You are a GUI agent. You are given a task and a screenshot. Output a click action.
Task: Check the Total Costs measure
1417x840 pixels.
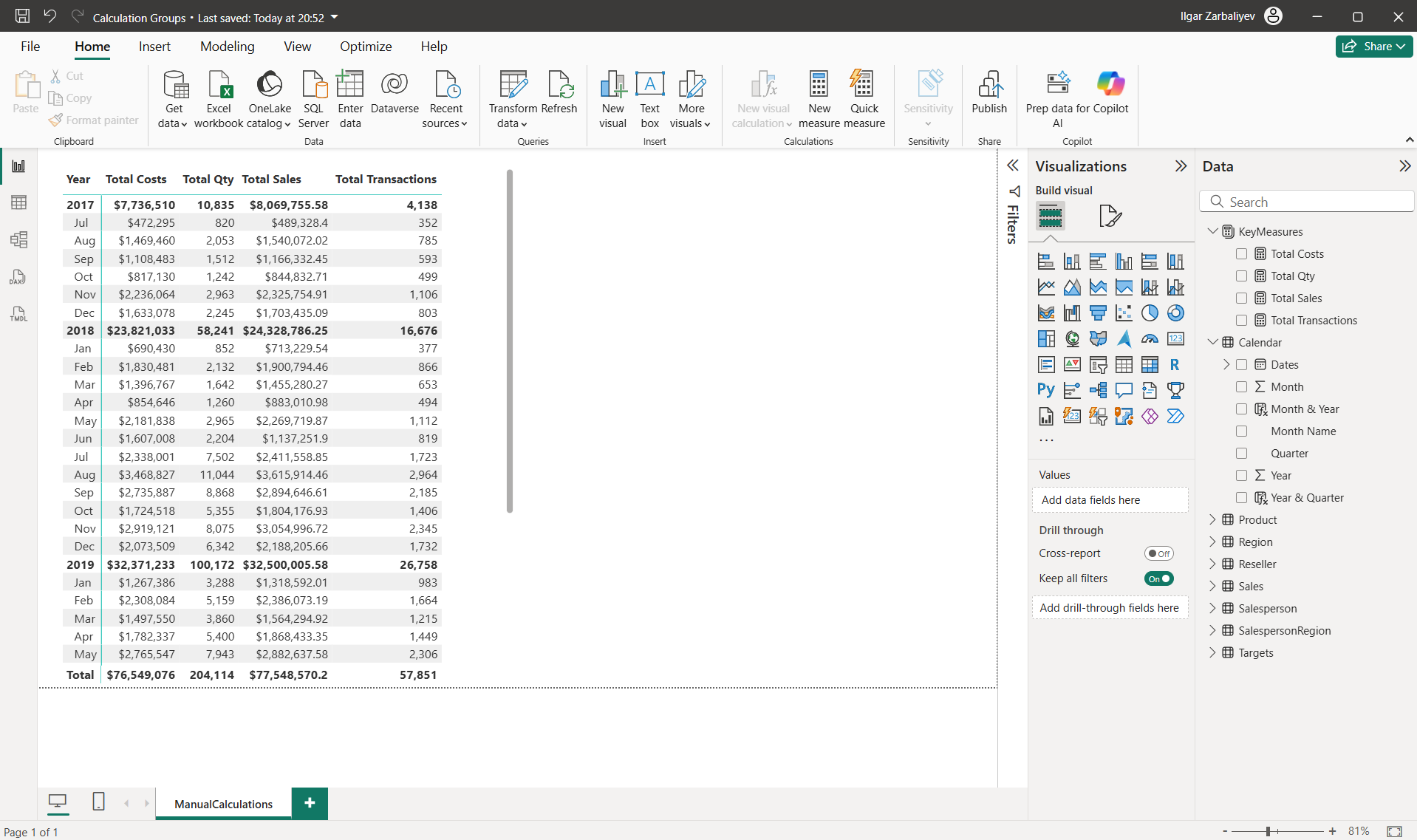(1241, 254)
